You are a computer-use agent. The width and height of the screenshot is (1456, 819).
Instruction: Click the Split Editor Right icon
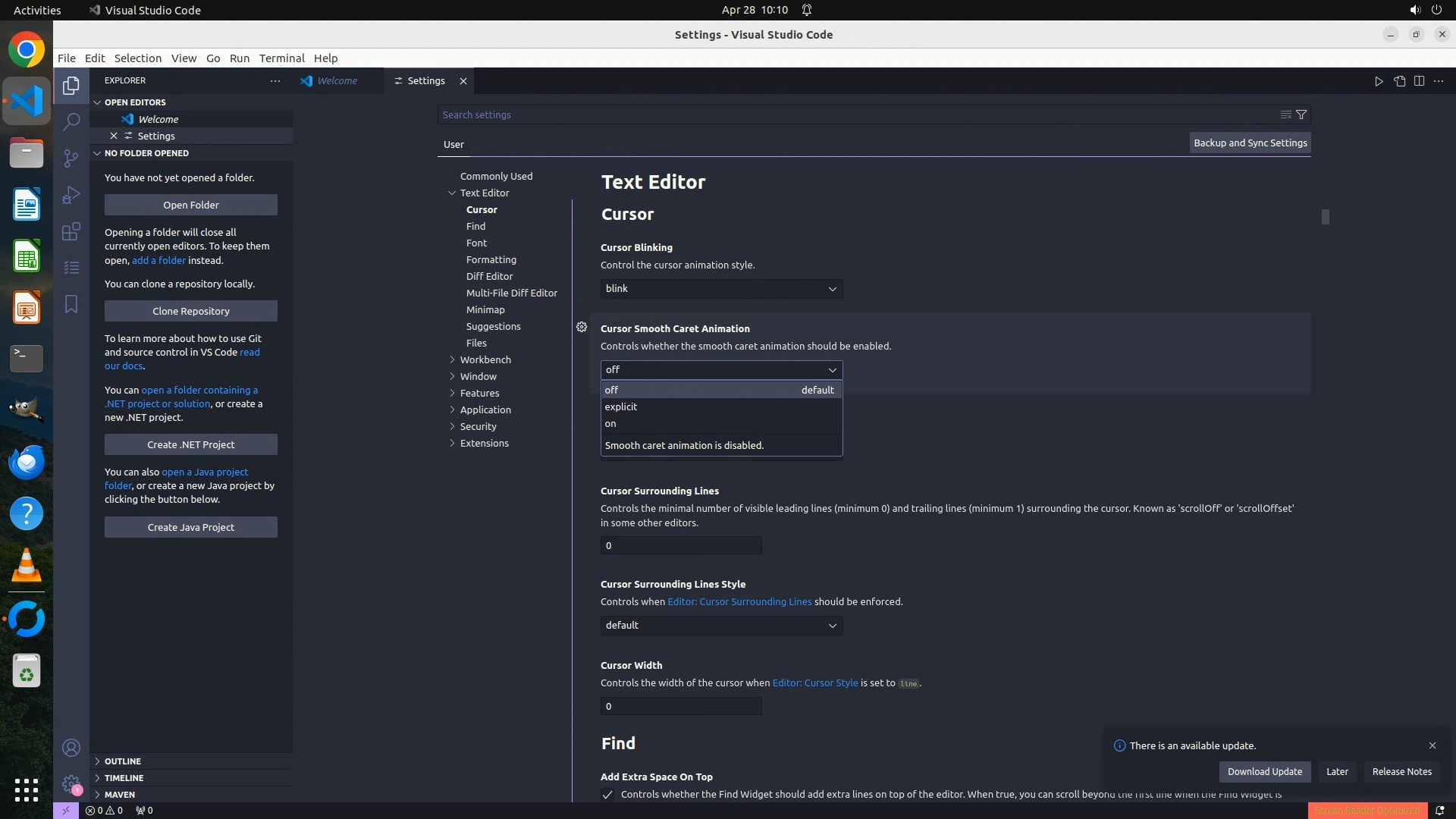point(1419,81)
